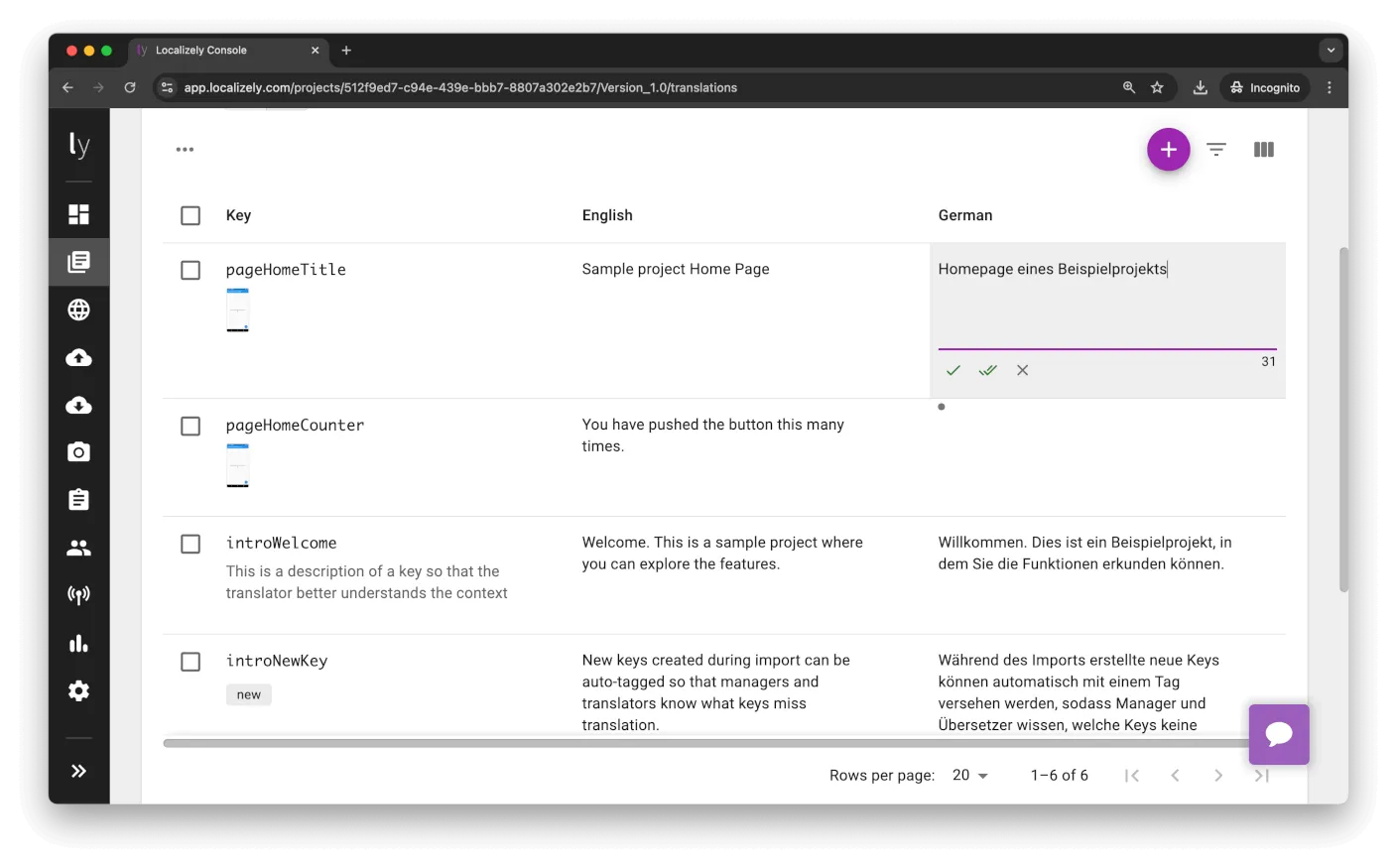Click the English text starting 'Welcome. This is a sample'
The height and width of the screenshot is (868, 1397).
(x=722, y=554)
